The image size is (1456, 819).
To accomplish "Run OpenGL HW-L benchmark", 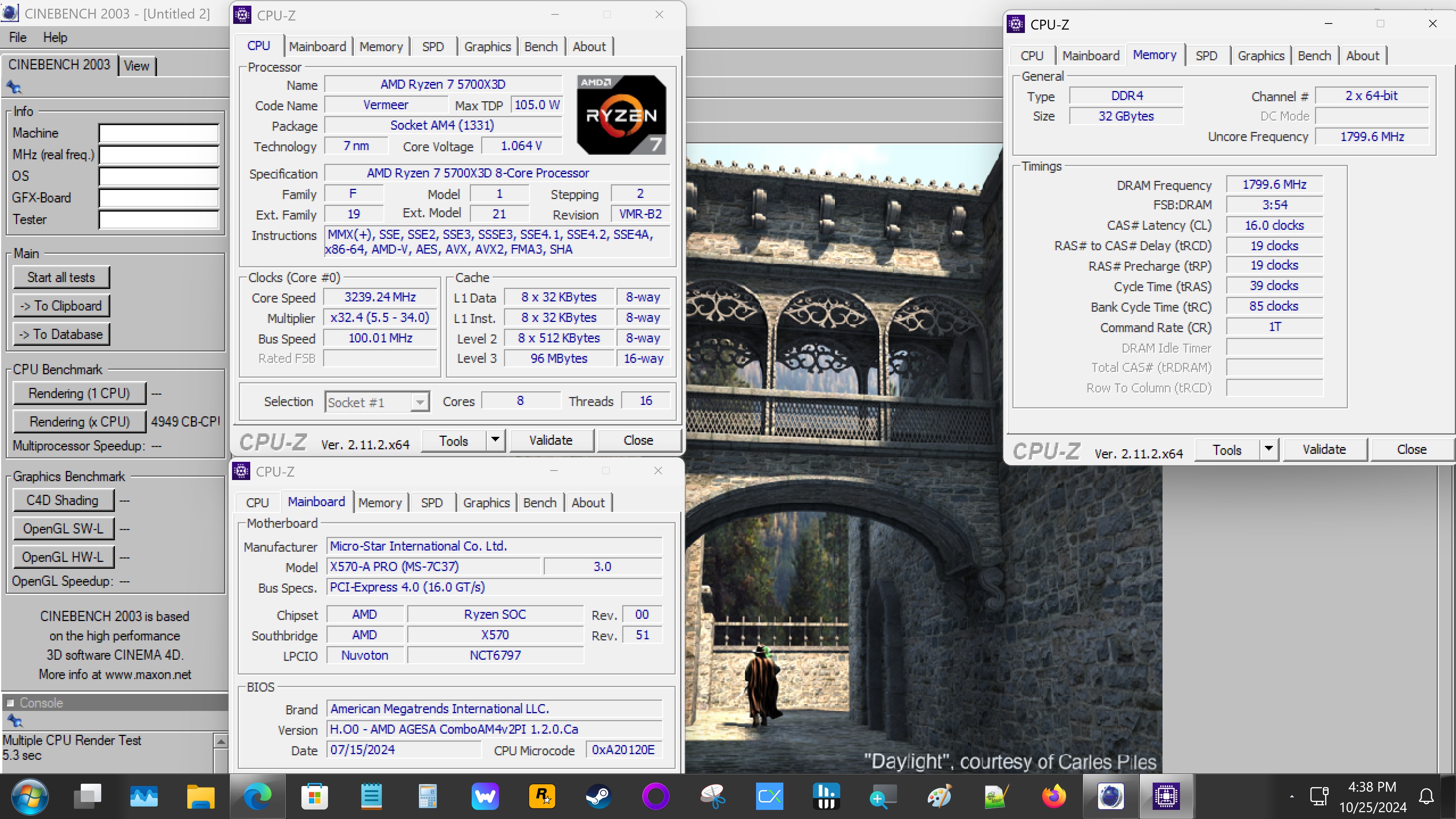I will [63, 557].
